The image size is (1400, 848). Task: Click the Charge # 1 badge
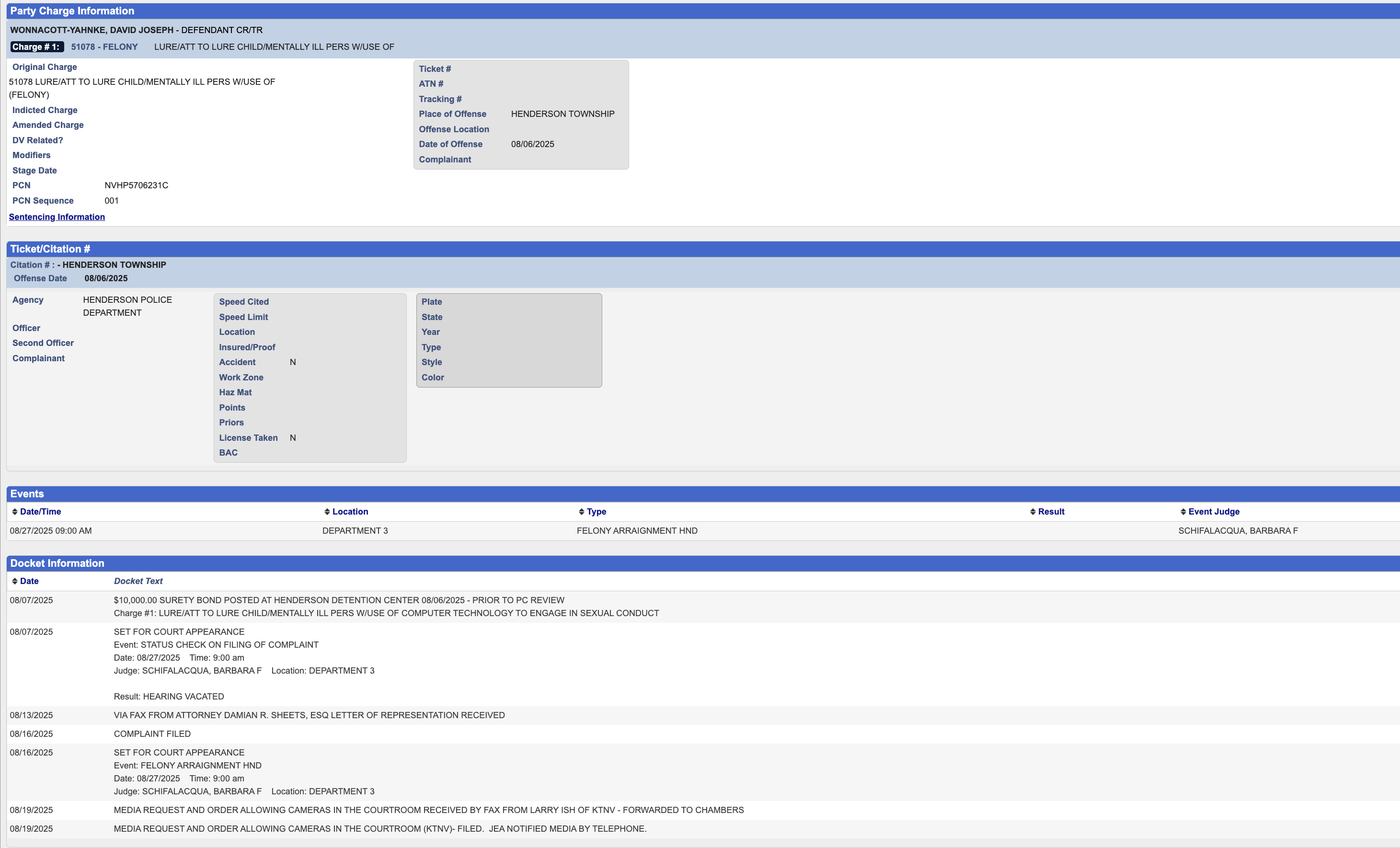pyautogui.click(x=36, y=47)
